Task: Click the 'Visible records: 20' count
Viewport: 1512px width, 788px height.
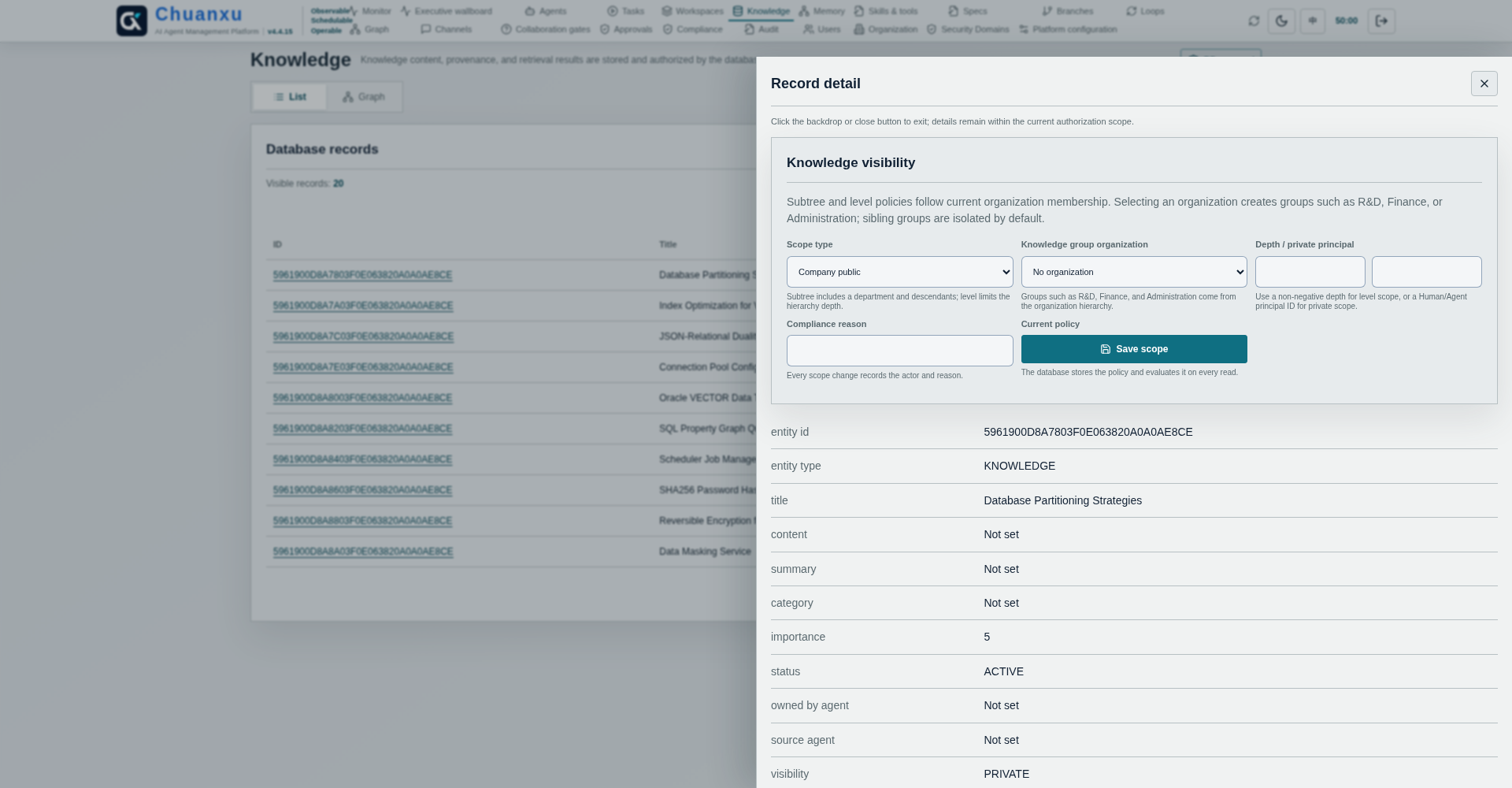Action: click(305, 184)
